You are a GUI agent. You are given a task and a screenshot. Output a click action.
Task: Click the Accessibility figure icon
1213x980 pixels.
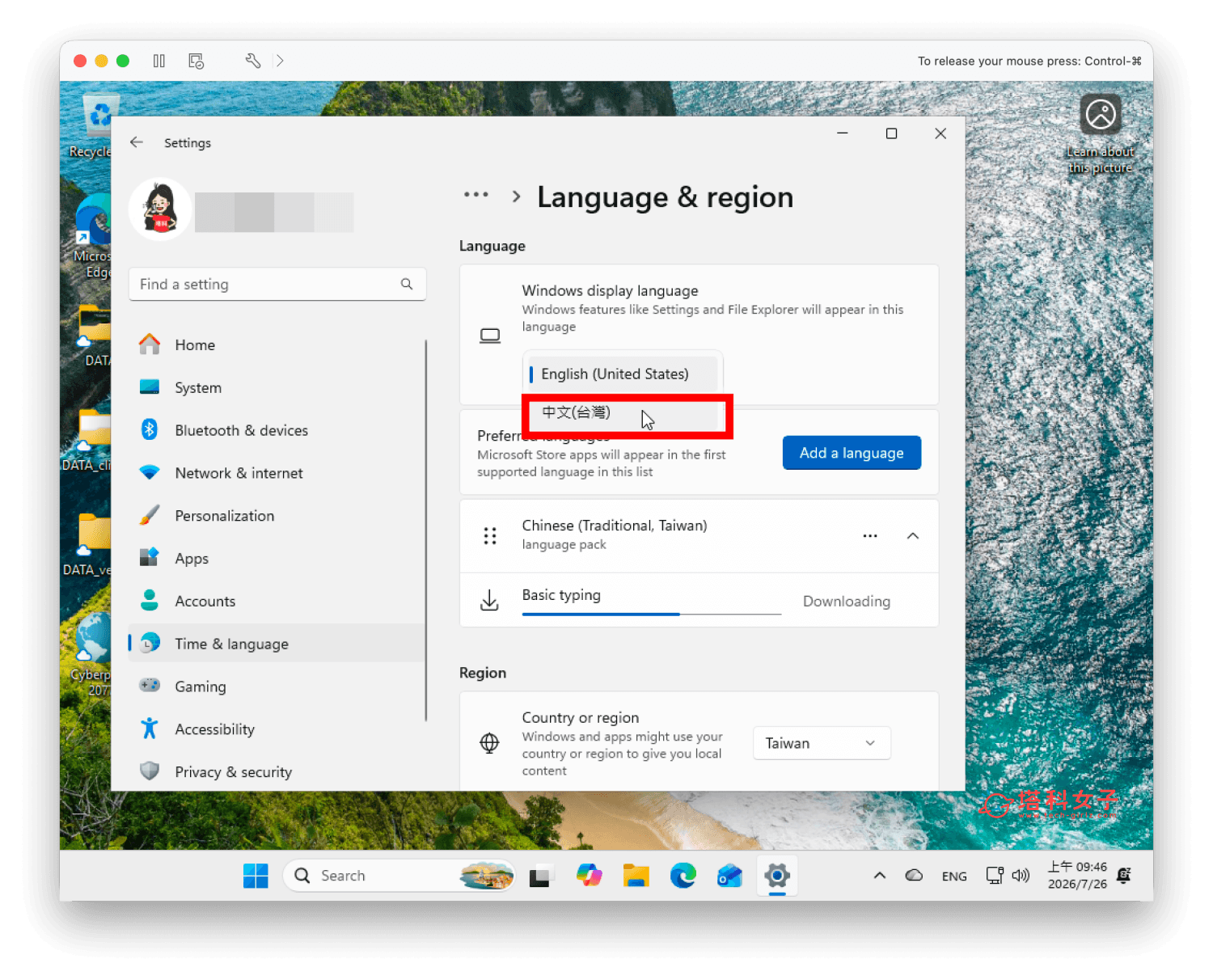coord(150,729)
